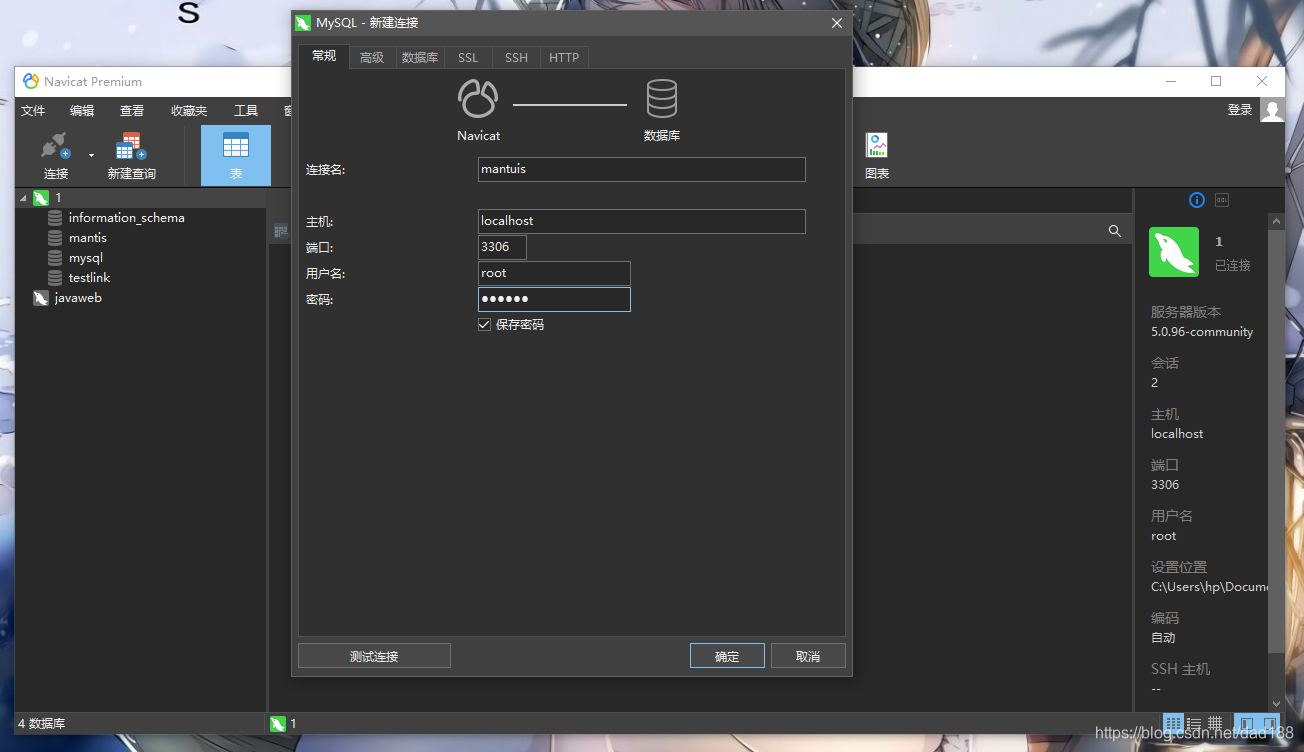The image size is (1304, 752).
Task: Click the 数据库 cylinder icon in the dialog
Action: [x=662, y=99]
